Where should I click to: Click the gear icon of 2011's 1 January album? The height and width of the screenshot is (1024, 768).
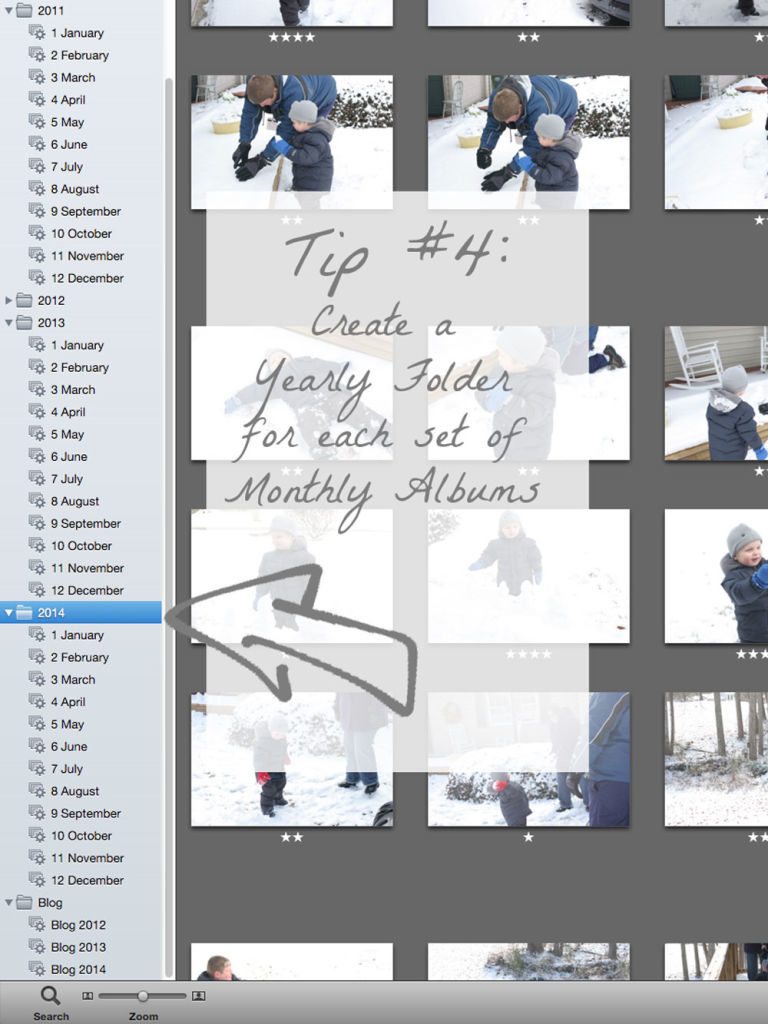click(37, 33)
